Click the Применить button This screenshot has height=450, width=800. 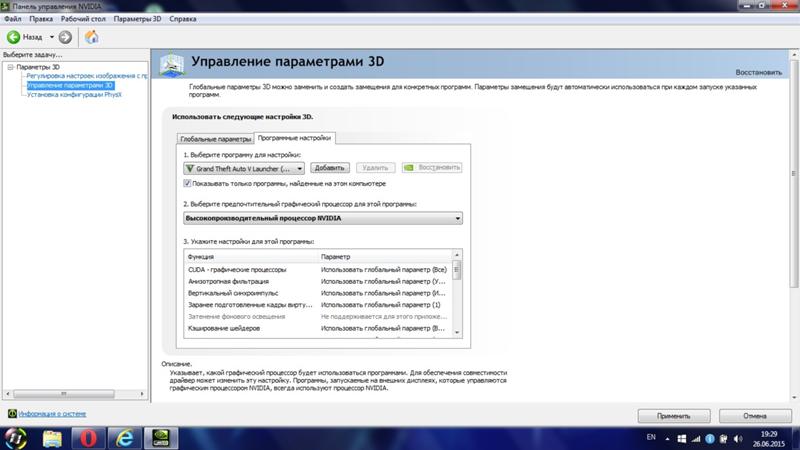(673, 416)
